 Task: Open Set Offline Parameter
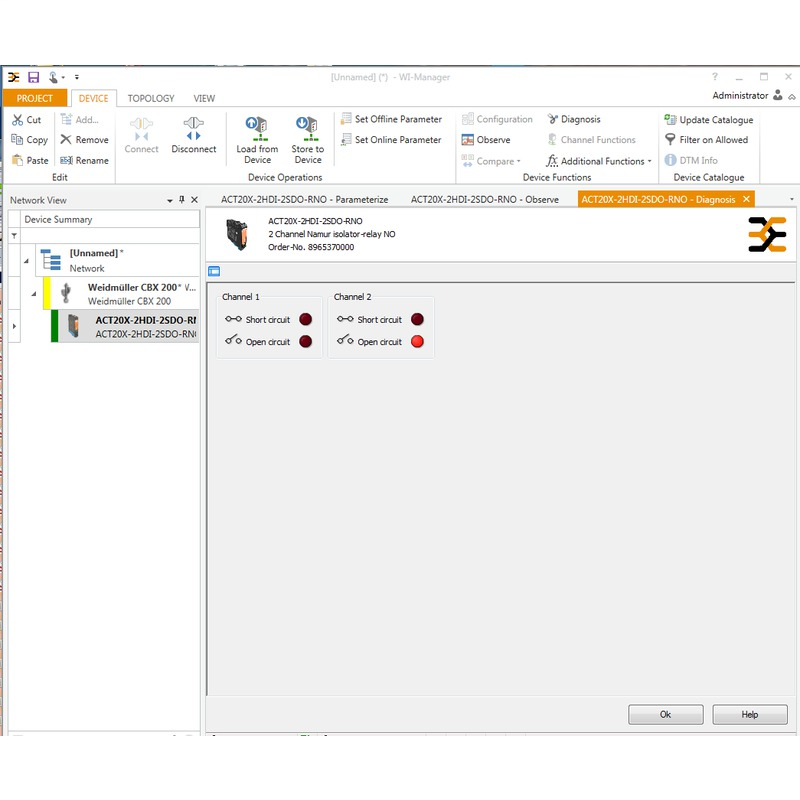[391, 119]
